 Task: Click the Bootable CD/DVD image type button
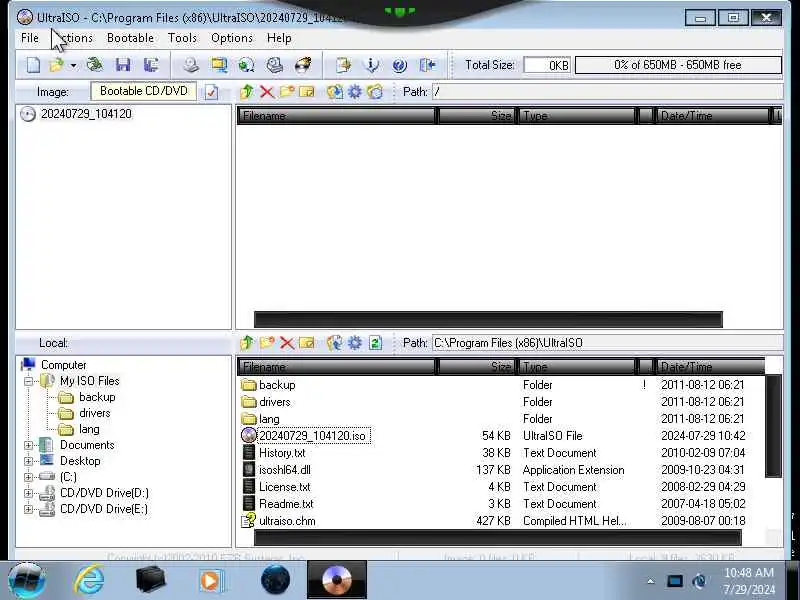coord(143,91)
